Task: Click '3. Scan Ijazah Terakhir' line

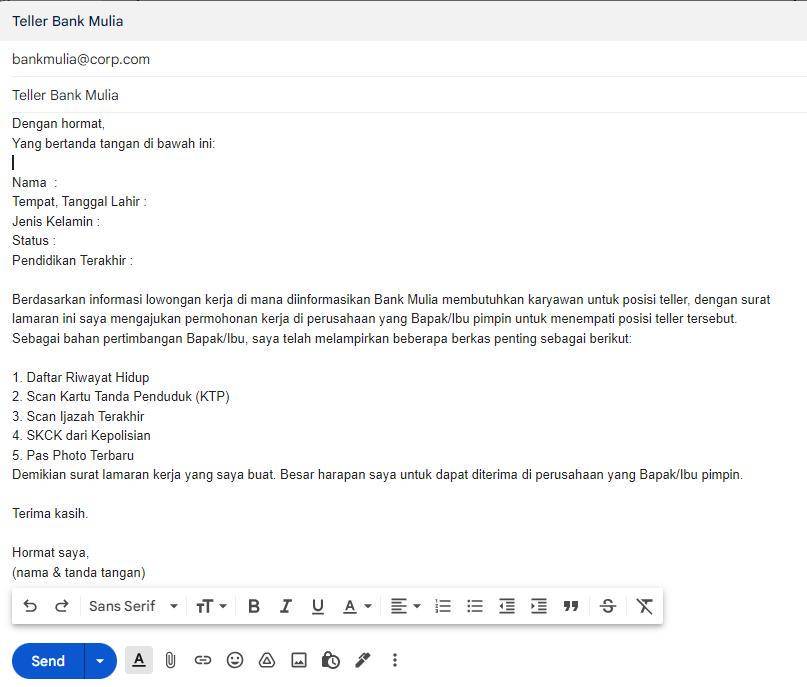Action: pyautogui.click(x=78, y=416)
